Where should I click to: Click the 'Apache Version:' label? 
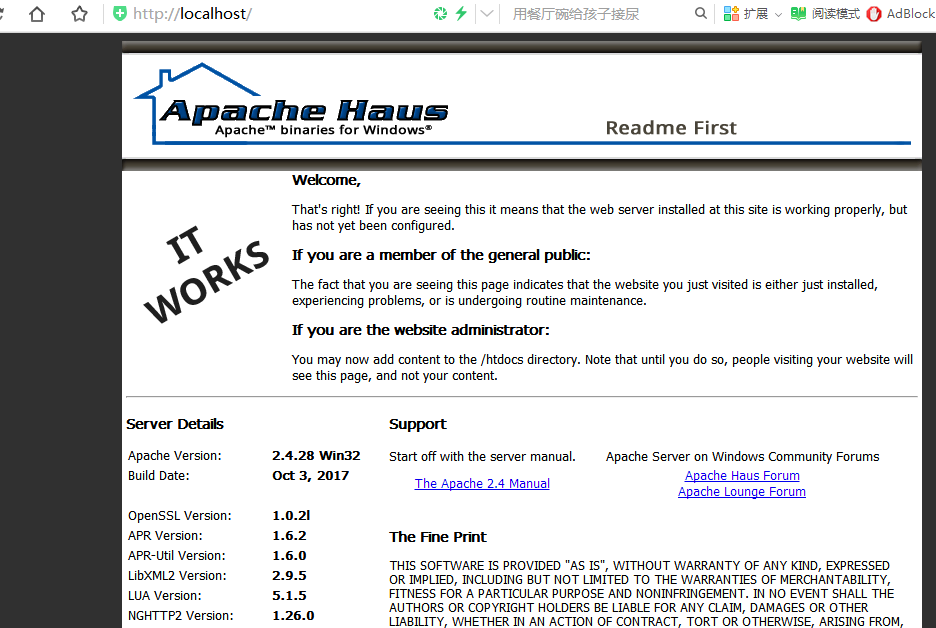coord(174,455)
